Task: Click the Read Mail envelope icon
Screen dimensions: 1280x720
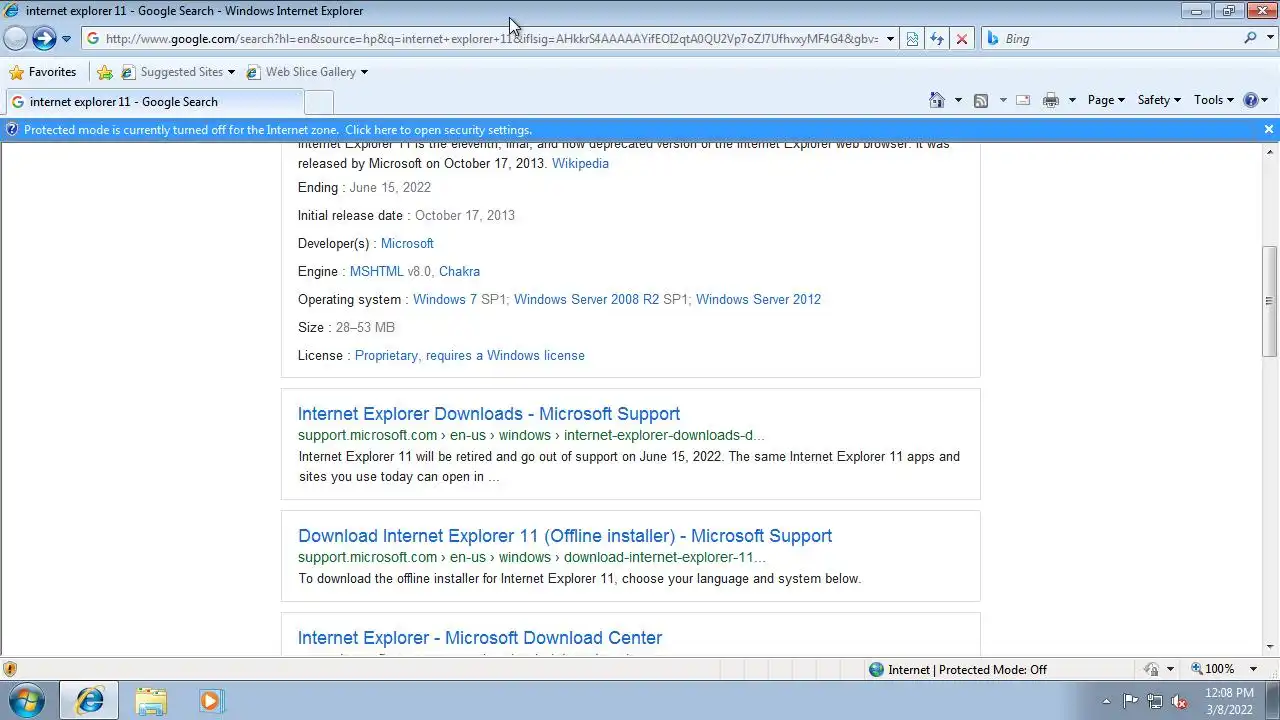Action: tap(1023, 100)
